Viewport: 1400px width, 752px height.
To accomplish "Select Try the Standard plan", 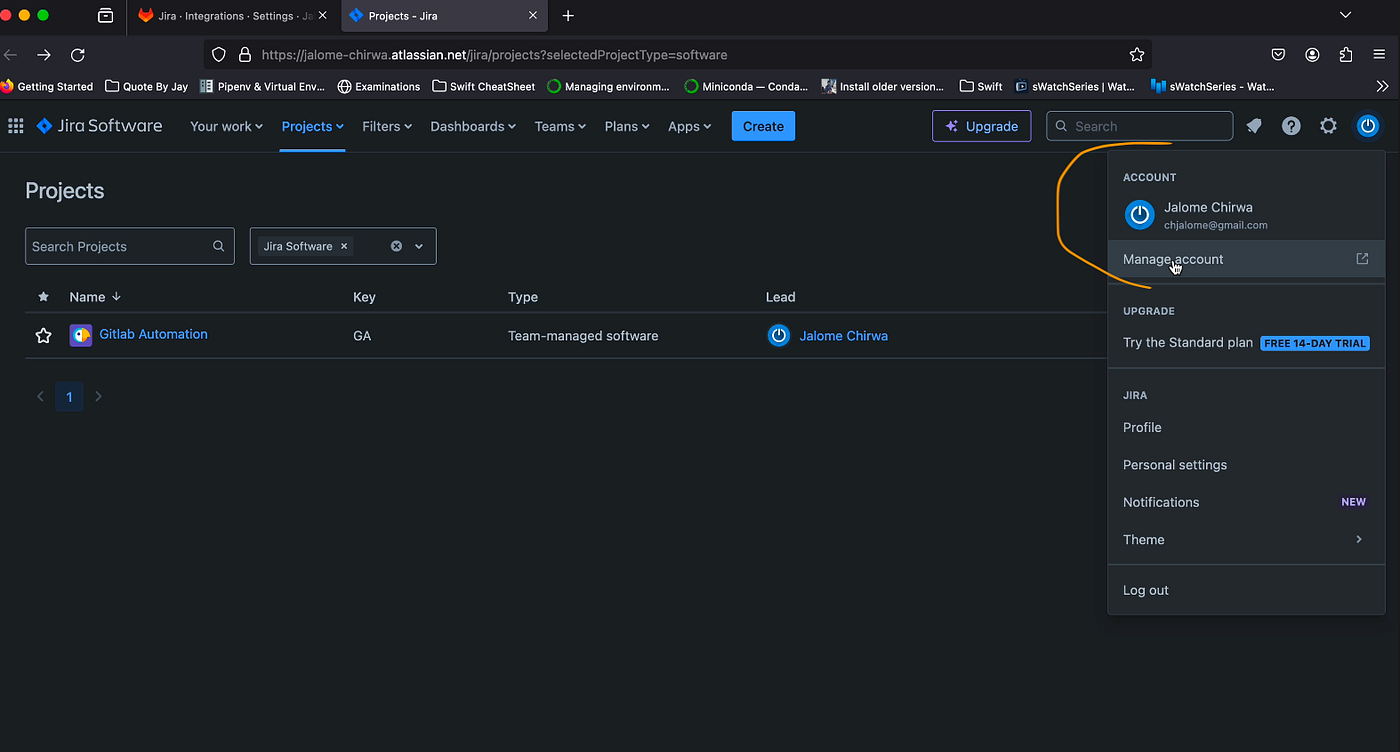I will point(1246,342).
